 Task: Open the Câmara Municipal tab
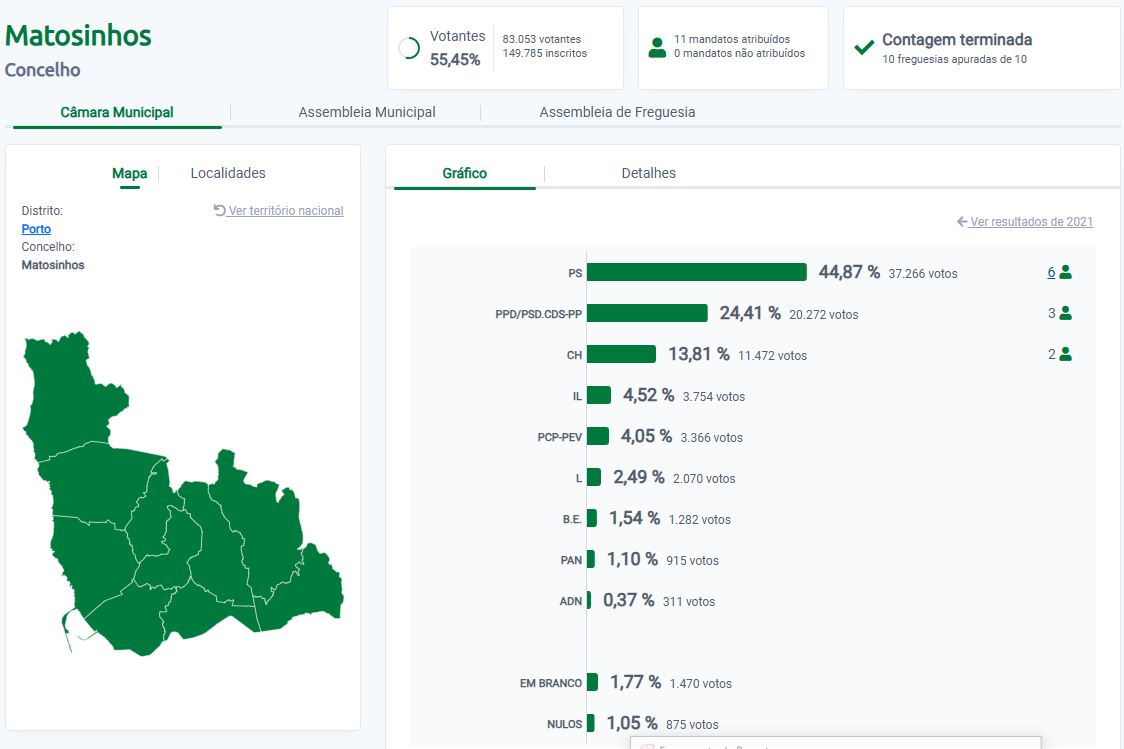[117, 112]
